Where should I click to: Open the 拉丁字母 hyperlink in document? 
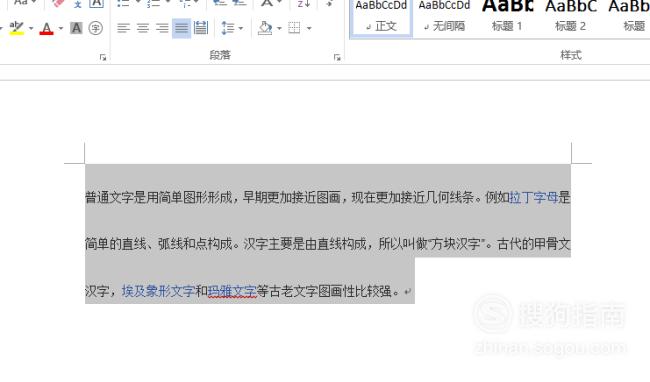[x=534, y=197]
